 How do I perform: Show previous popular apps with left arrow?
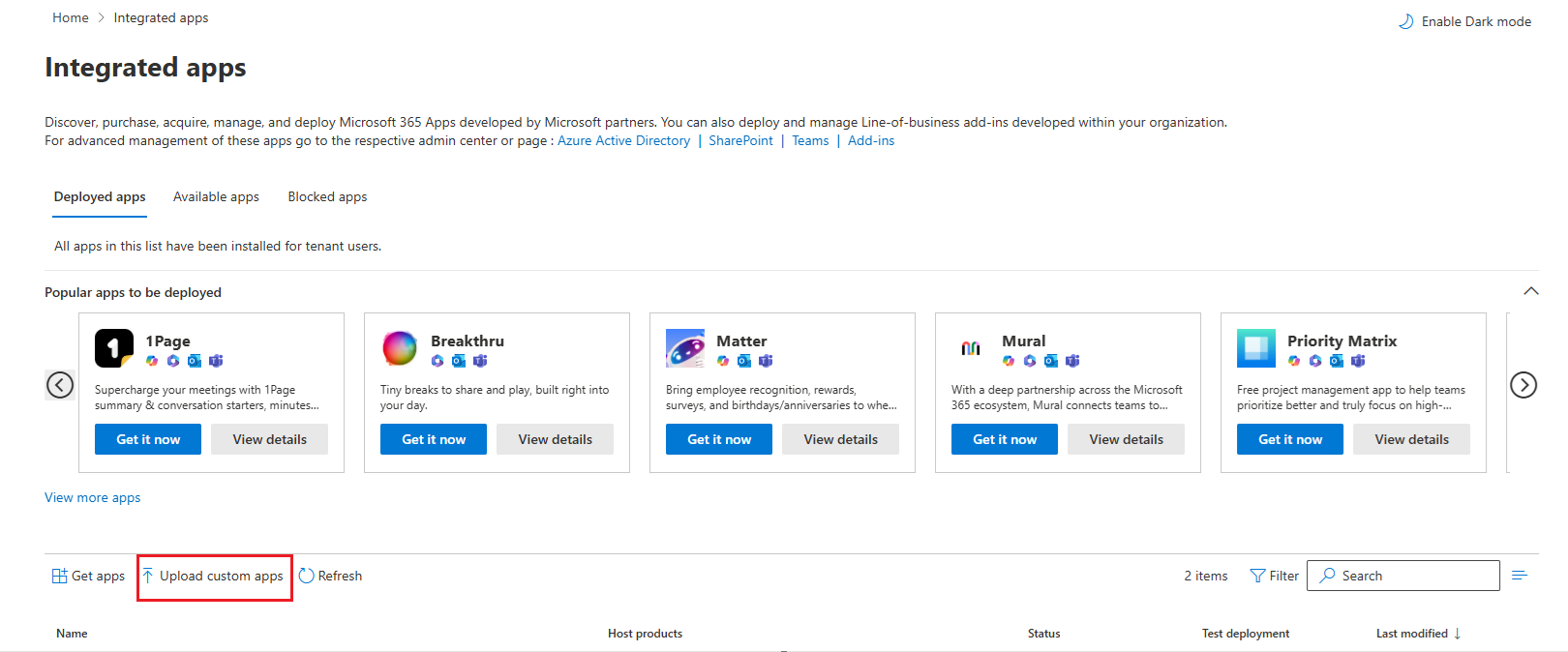[x=60, y=385]
